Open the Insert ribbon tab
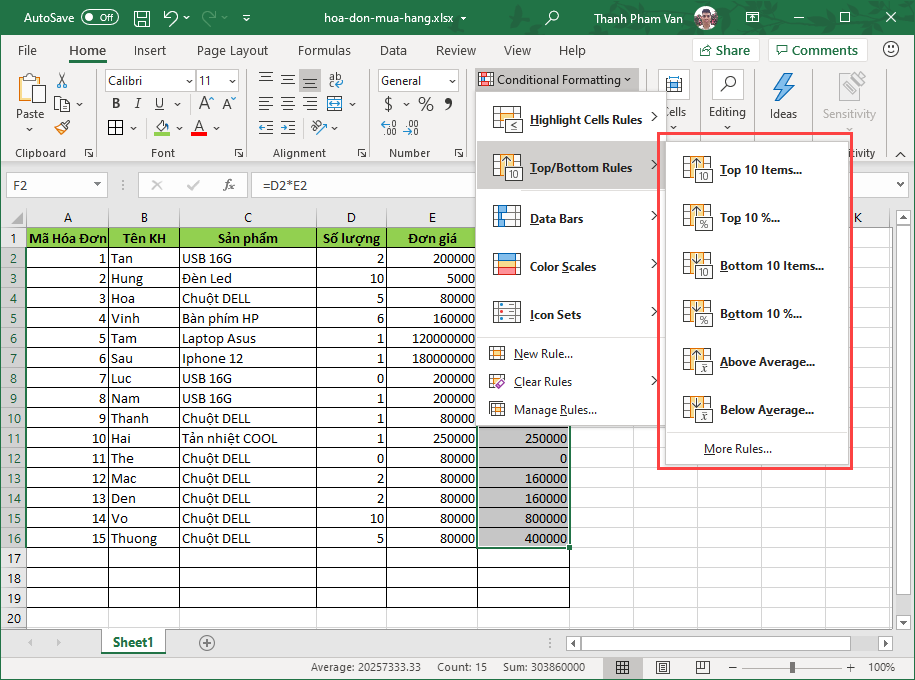The height and width of the screenshot is (680, 915). click(x=149, y=51)
